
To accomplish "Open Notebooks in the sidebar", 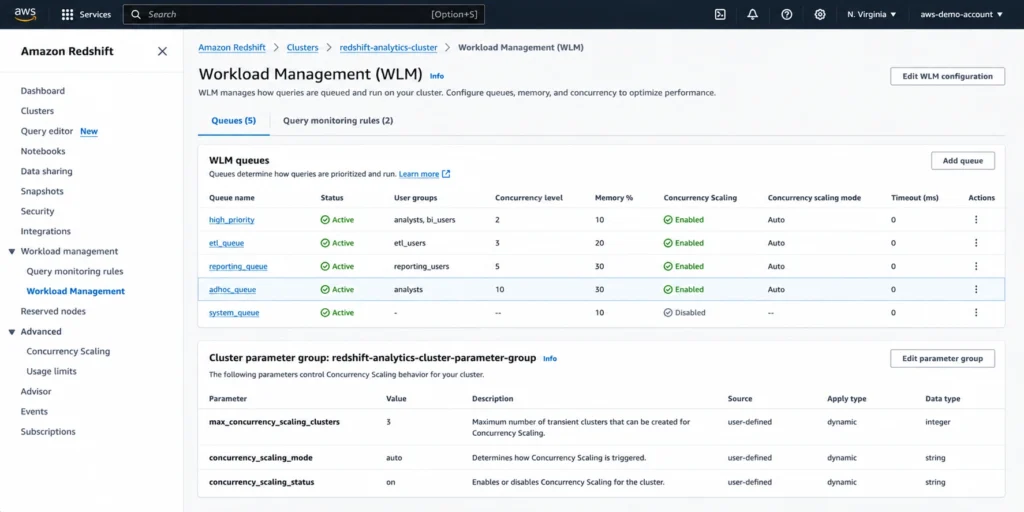I will 43,151.
